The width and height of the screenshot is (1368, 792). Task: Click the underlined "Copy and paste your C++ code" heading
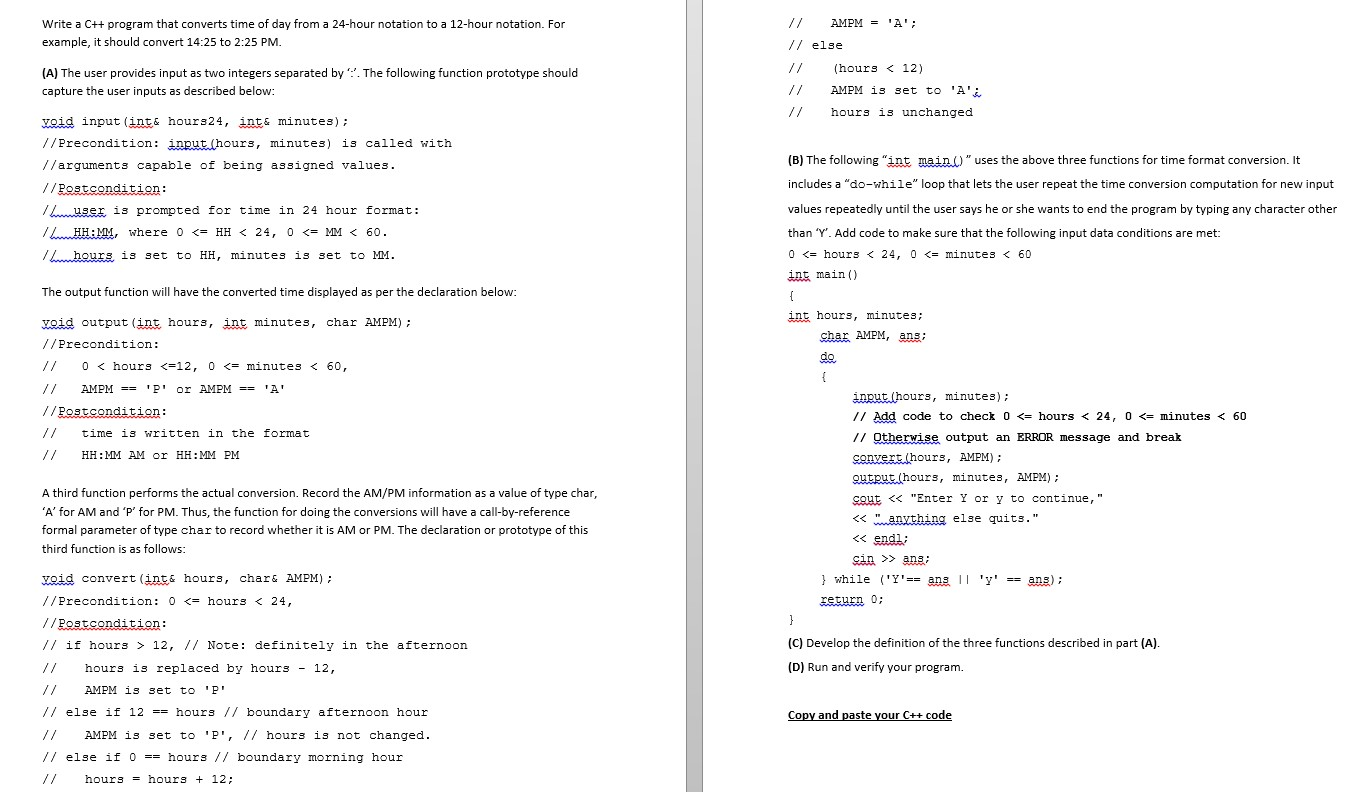tap(869, 715)
